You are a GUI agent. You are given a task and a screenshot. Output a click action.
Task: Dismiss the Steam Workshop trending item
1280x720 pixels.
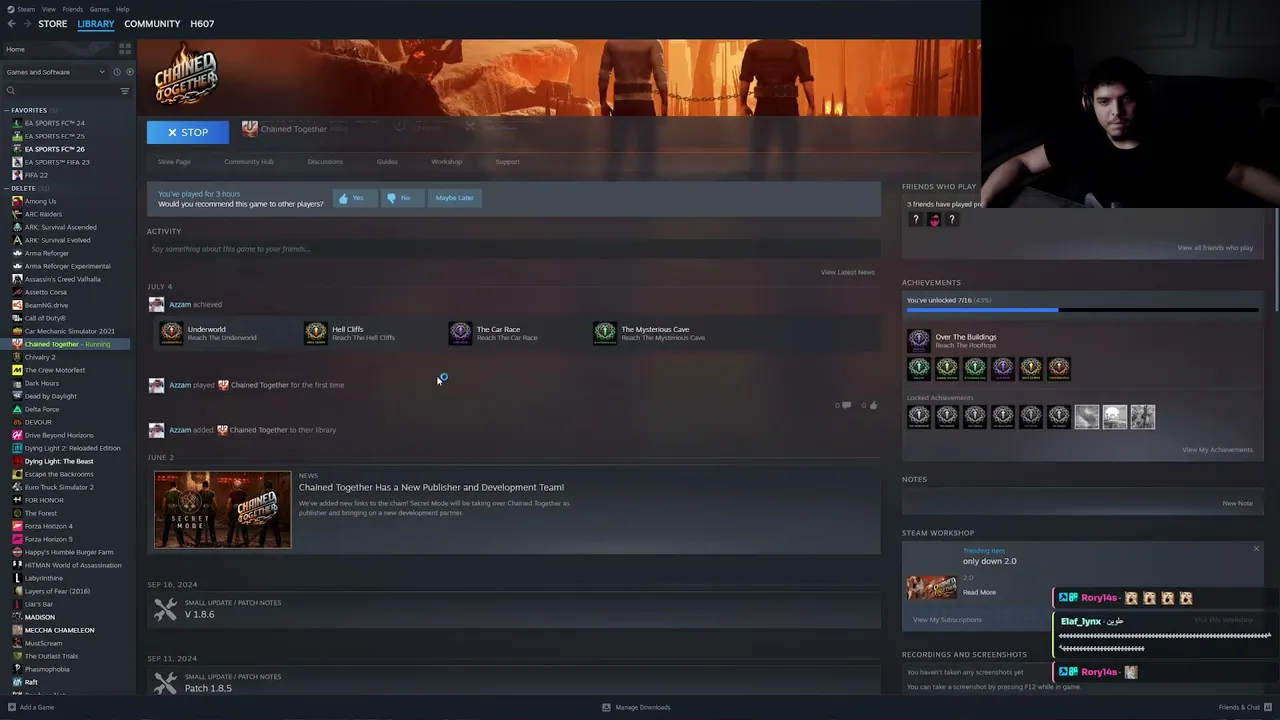coord(1256,548)
